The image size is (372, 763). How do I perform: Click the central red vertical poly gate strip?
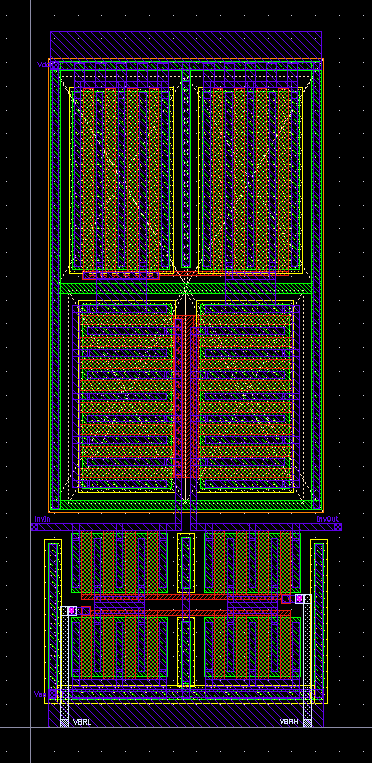186,397
